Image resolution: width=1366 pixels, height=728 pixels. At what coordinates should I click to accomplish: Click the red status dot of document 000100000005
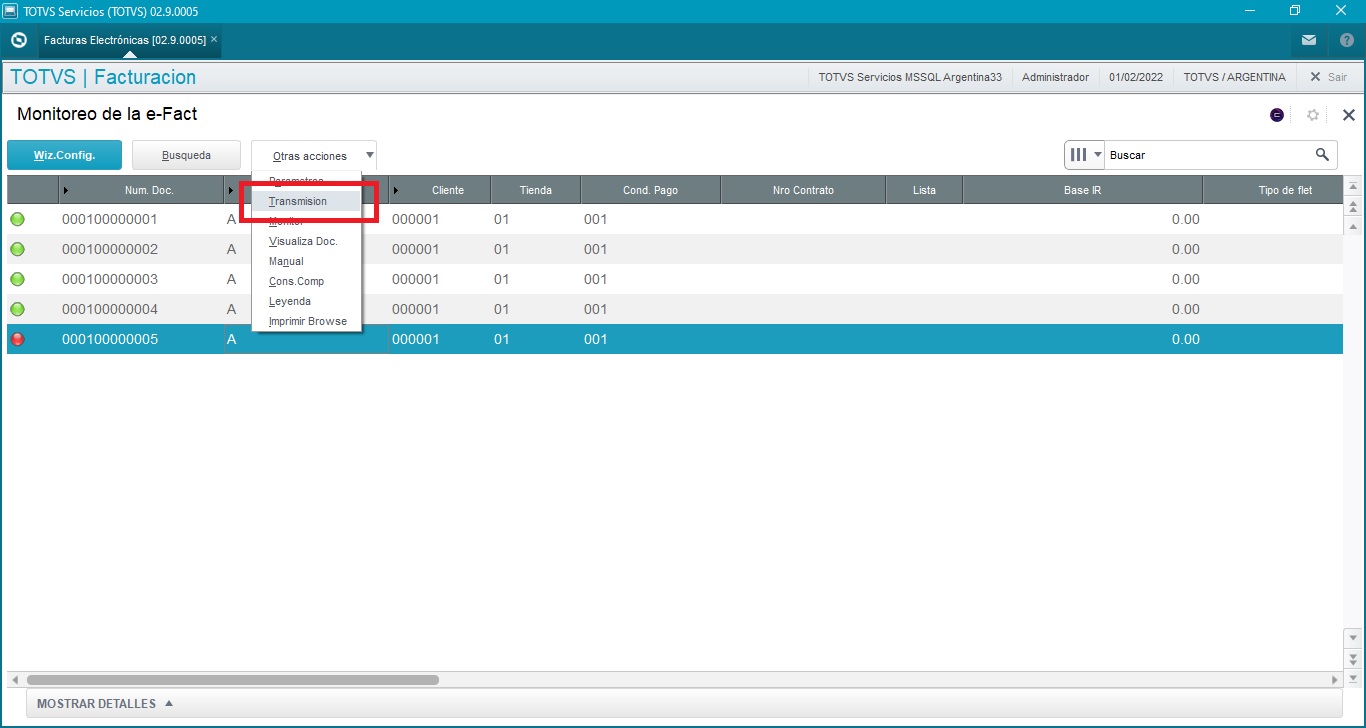click(17, 339)
